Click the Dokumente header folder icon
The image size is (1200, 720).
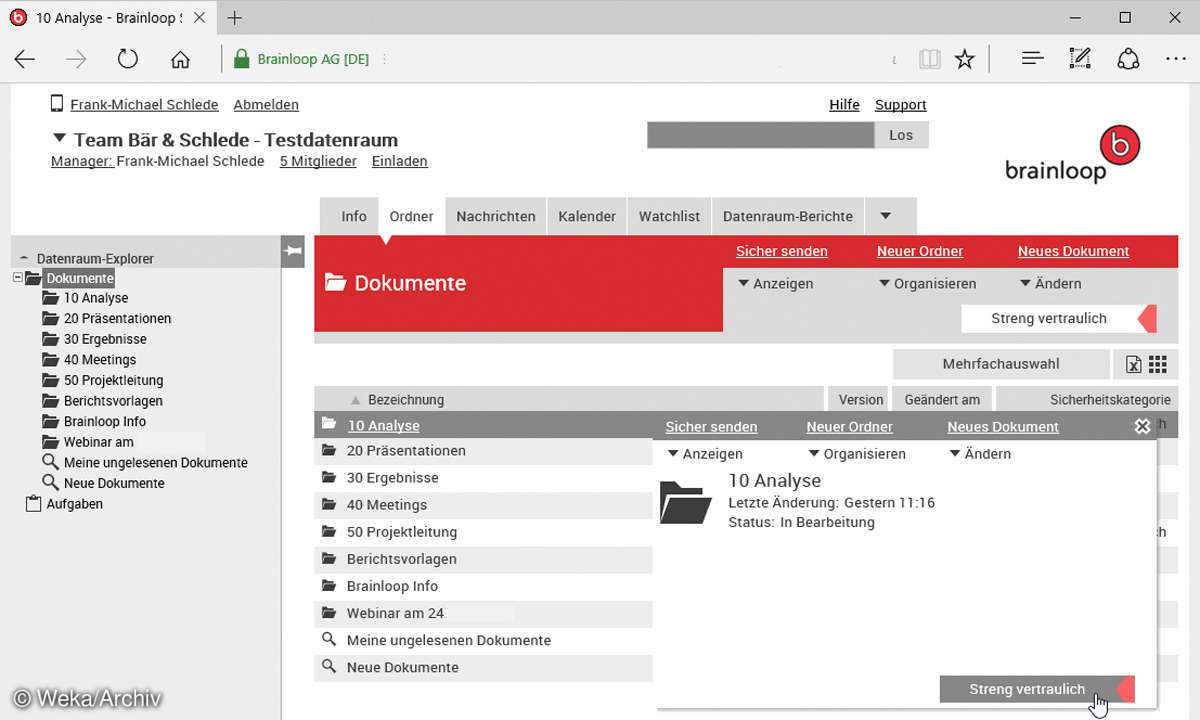pos(335,283)
